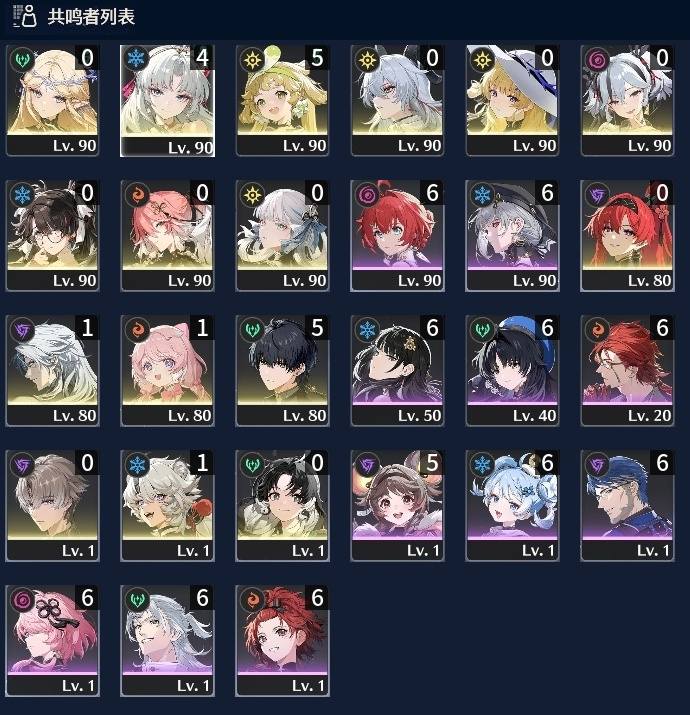Select the highlighted silver-haired Glacio resonator showing 4
This screenshot has width=690, height=715.
point(167,100)
